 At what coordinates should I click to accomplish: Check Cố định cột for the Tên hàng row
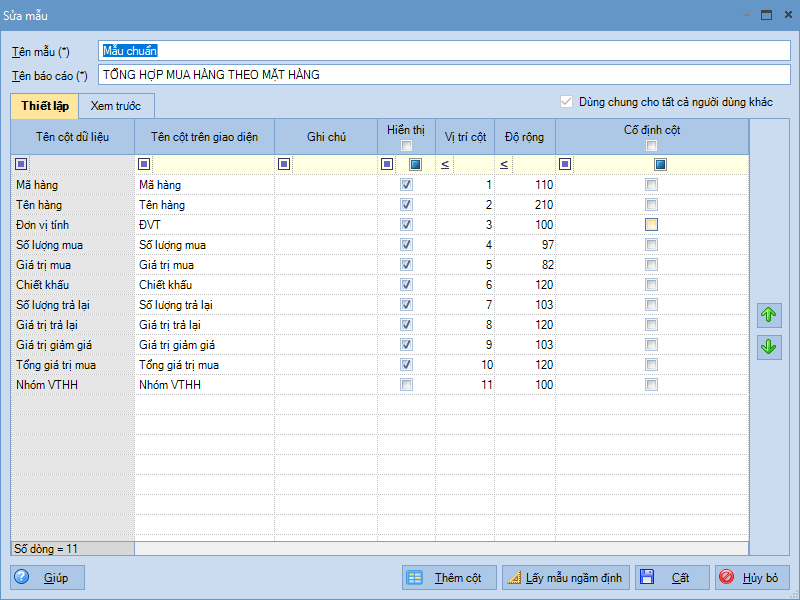point(651,205)
